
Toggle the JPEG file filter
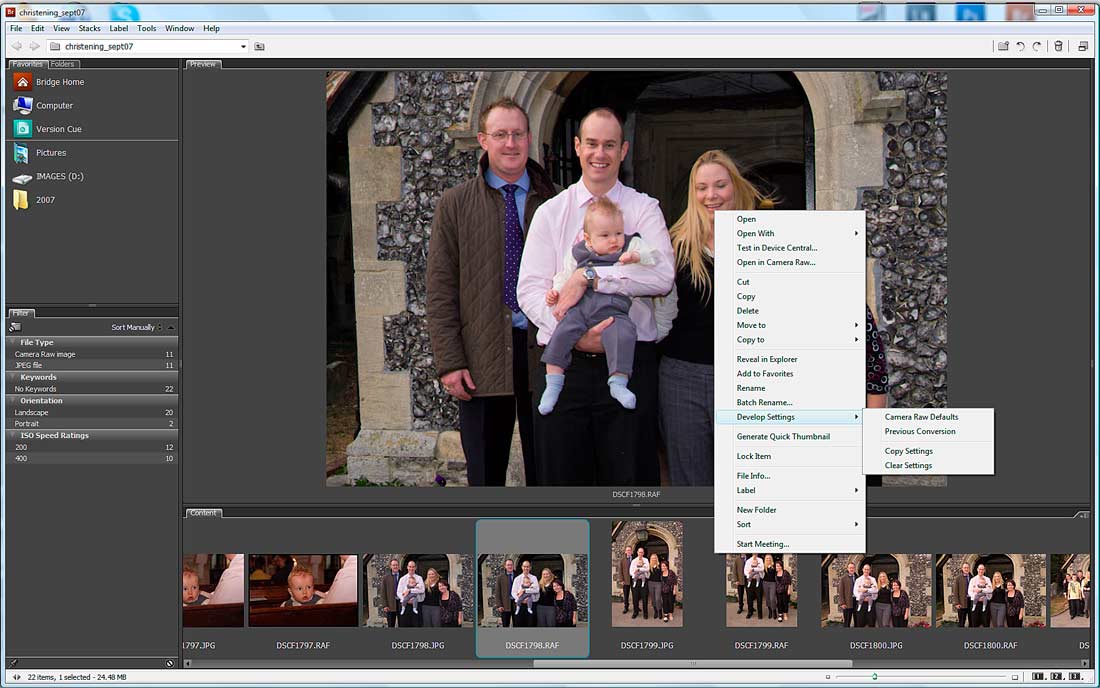coord(29,365)
